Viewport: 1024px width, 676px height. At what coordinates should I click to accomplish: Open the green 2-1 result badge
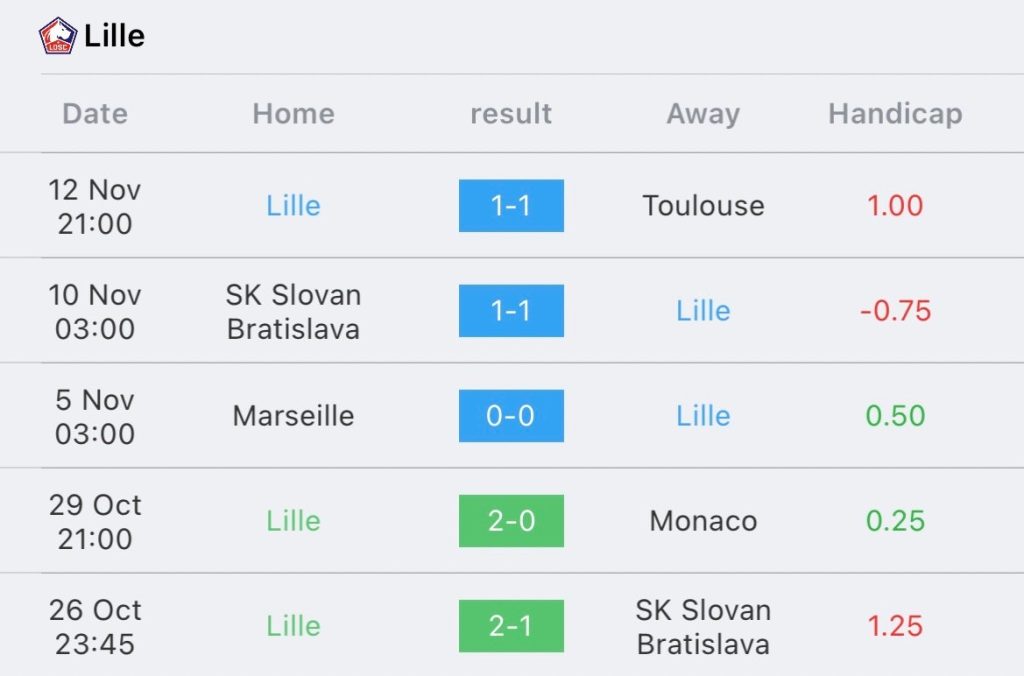click(511, 626)
